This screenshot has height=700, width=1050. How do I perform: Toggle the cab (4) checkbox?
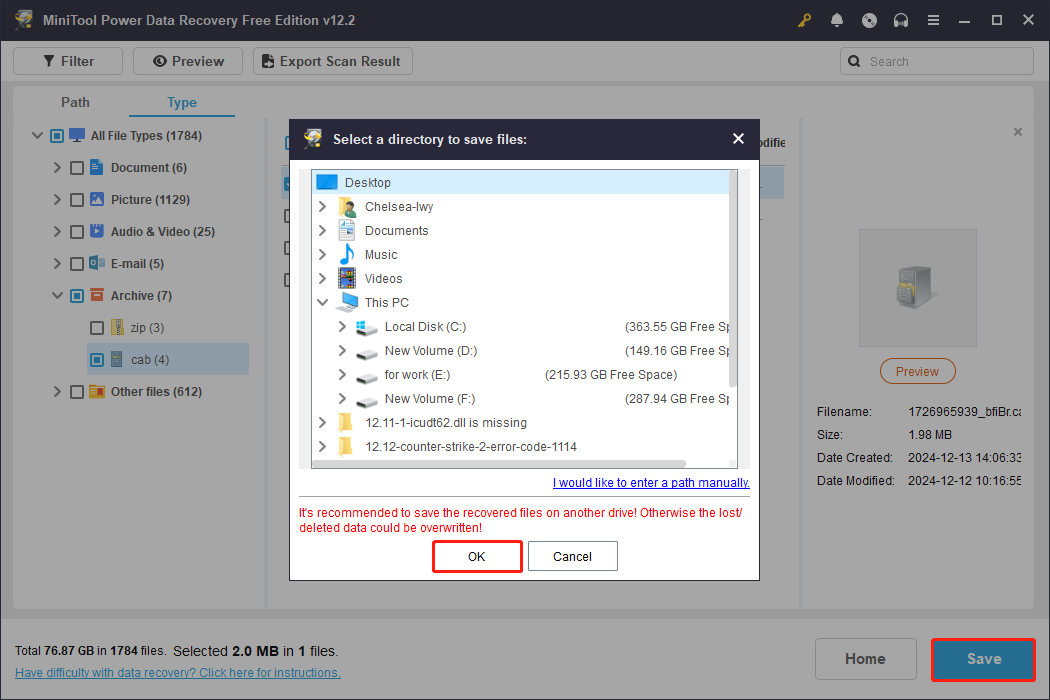pos(97,360)
